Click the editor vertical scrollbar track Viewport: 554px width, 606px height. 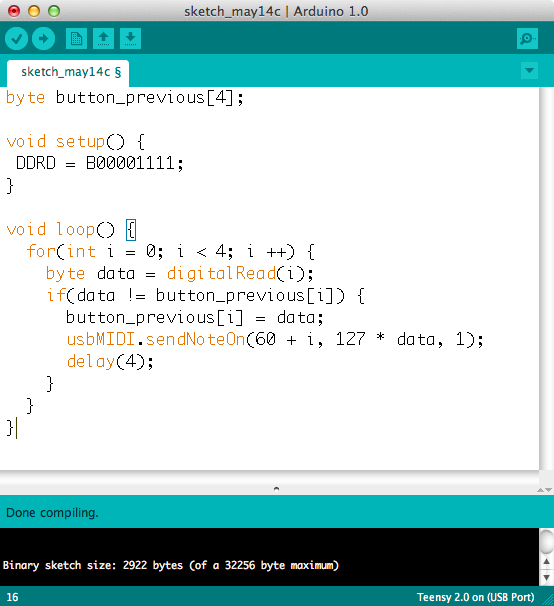coord(547,278)
